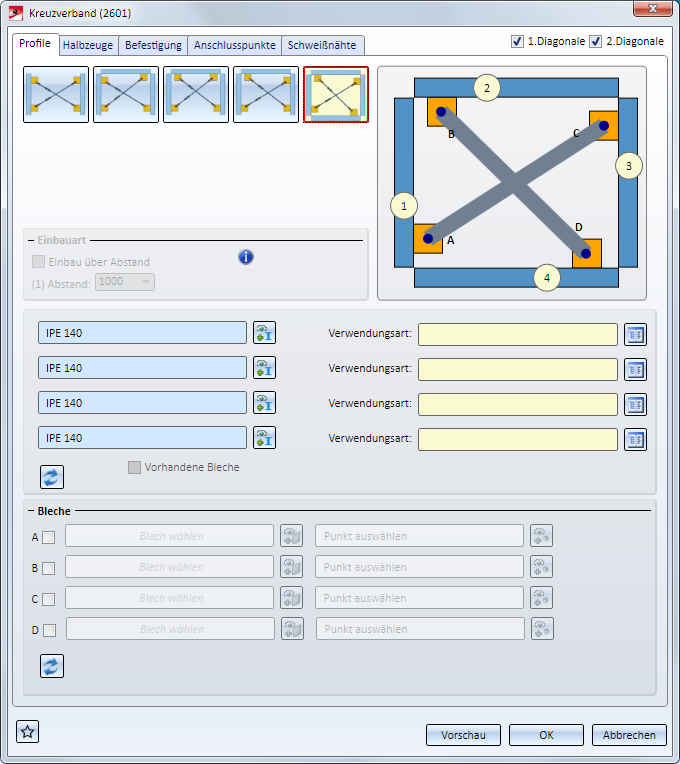The width and height of the screenshot is (680, 764).
Task: Check the Bleche B checkbox
Action: 48,568
